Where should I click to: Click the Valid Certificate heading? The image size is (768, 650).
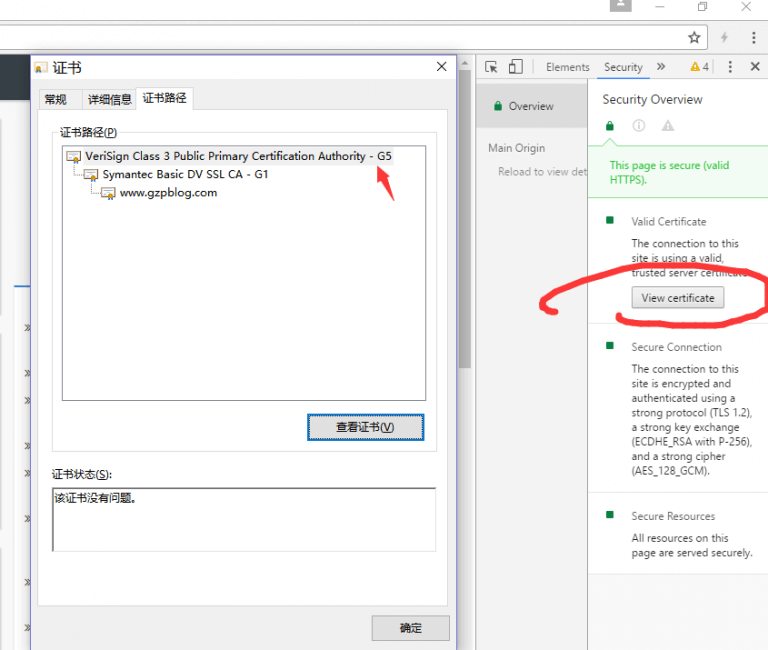[x=669, y=222]
